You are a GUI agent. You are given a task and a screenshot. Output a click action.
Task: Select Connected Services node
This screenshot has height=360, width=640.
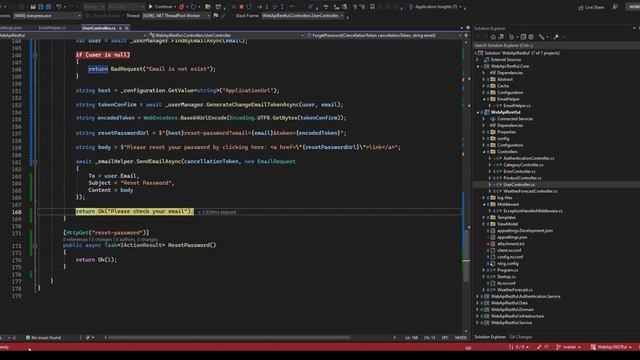[x=515, y=119]
